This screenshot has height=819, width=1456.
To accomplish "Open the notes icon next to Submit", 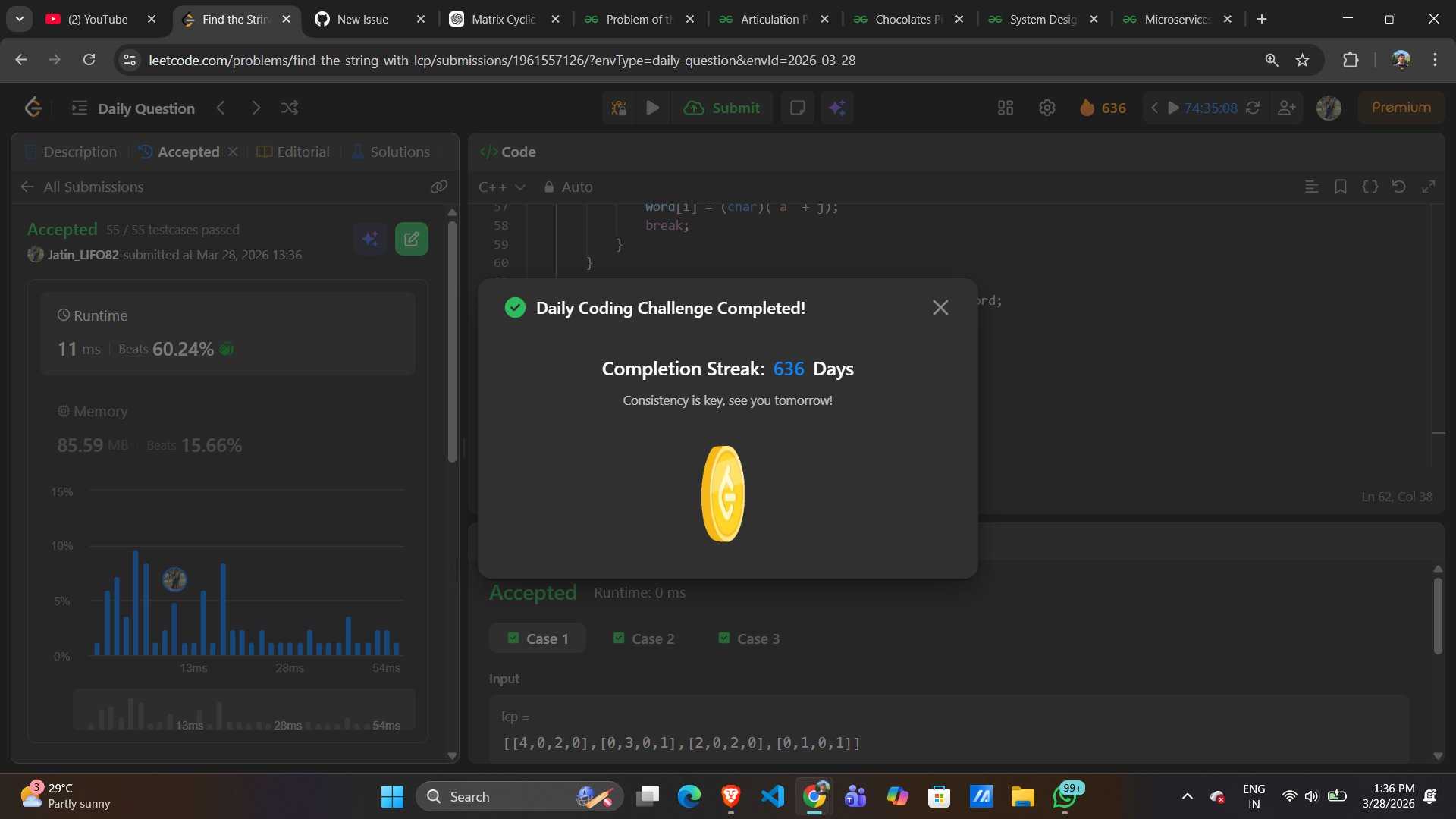I will 797,108.
